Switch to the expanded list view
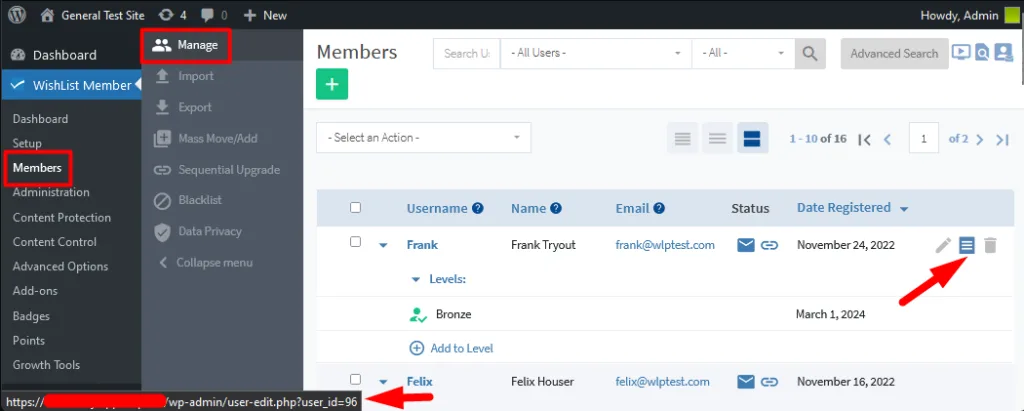This screenshot has width=1024, height=411. (x=752, y=139)
